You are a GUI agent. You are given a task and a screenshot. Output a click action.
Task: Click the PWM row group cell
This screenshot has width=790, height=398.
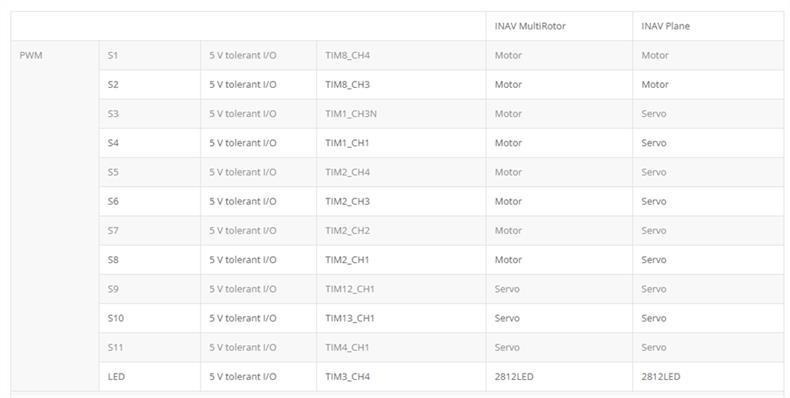[55, 216]
